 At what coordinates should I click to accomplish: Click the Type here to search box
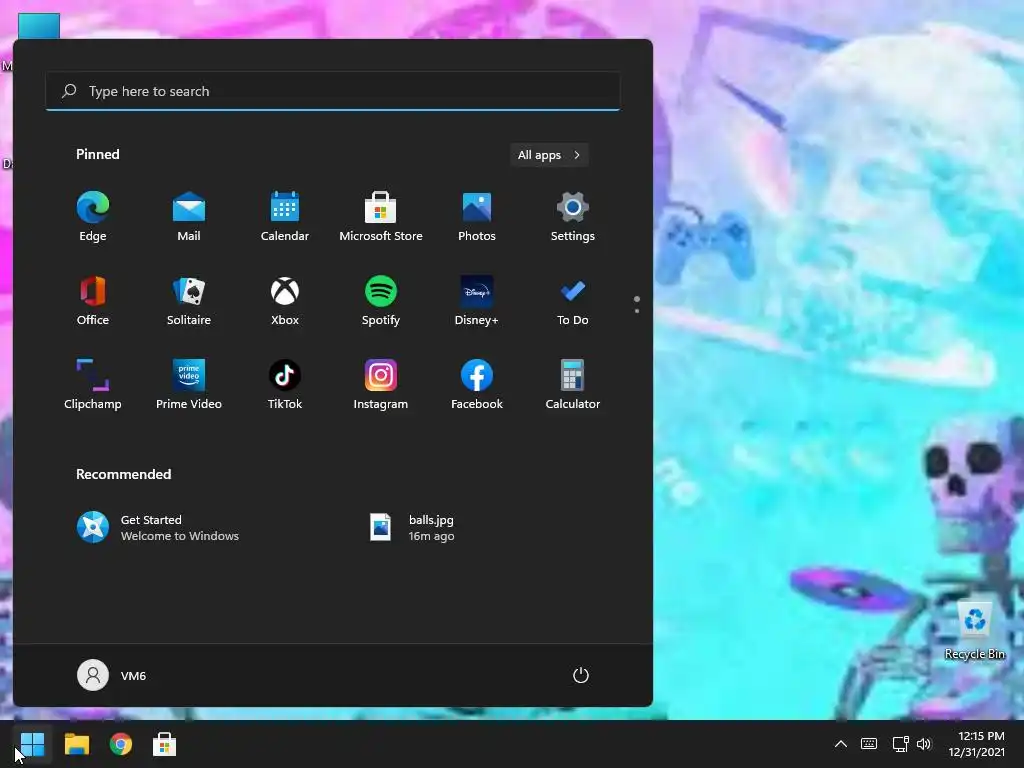(333, 91)
